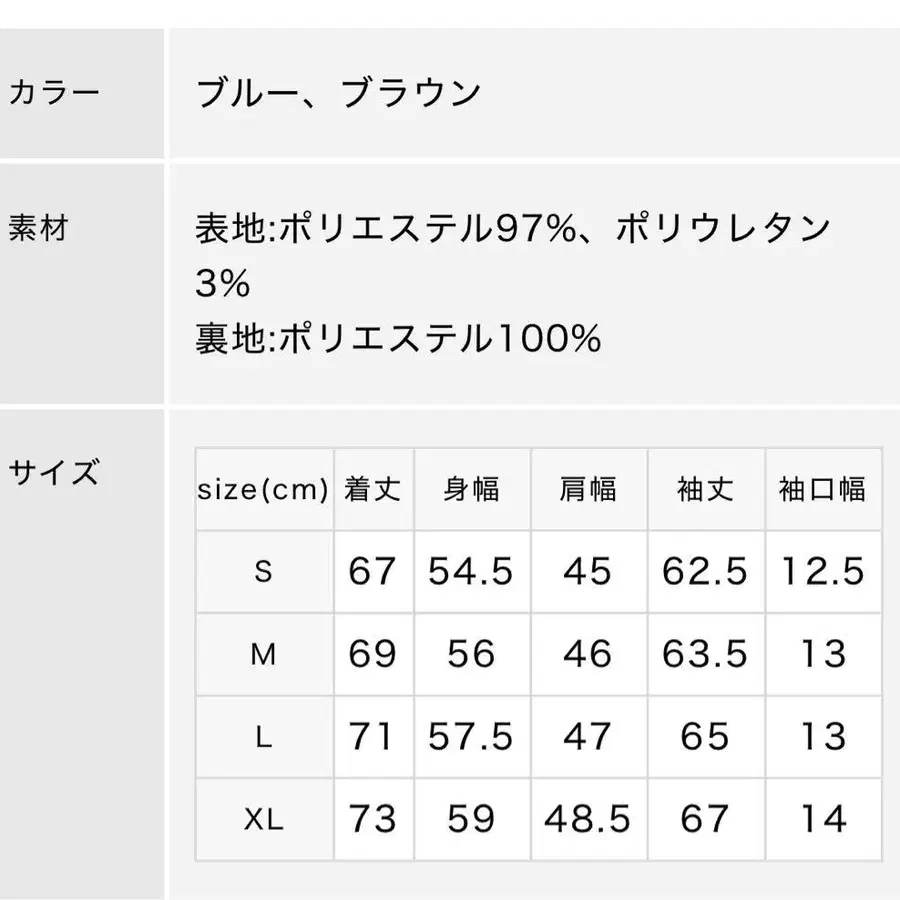The width and height of the screenshot is (900, 900).
Task: Click the 素材 row label
Action: (38, 228)
